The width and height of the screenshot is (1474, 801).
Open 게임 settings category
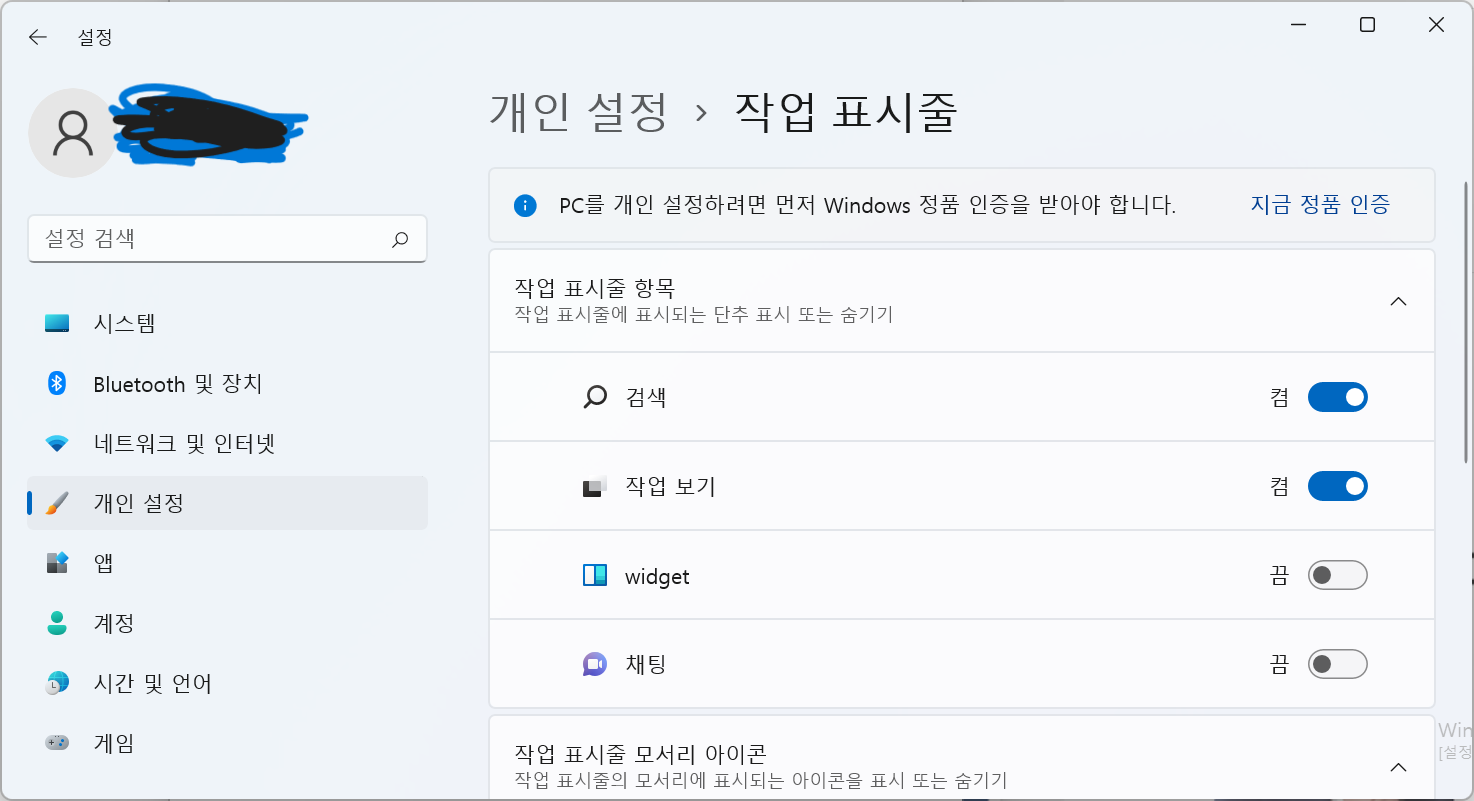[228, 743]
